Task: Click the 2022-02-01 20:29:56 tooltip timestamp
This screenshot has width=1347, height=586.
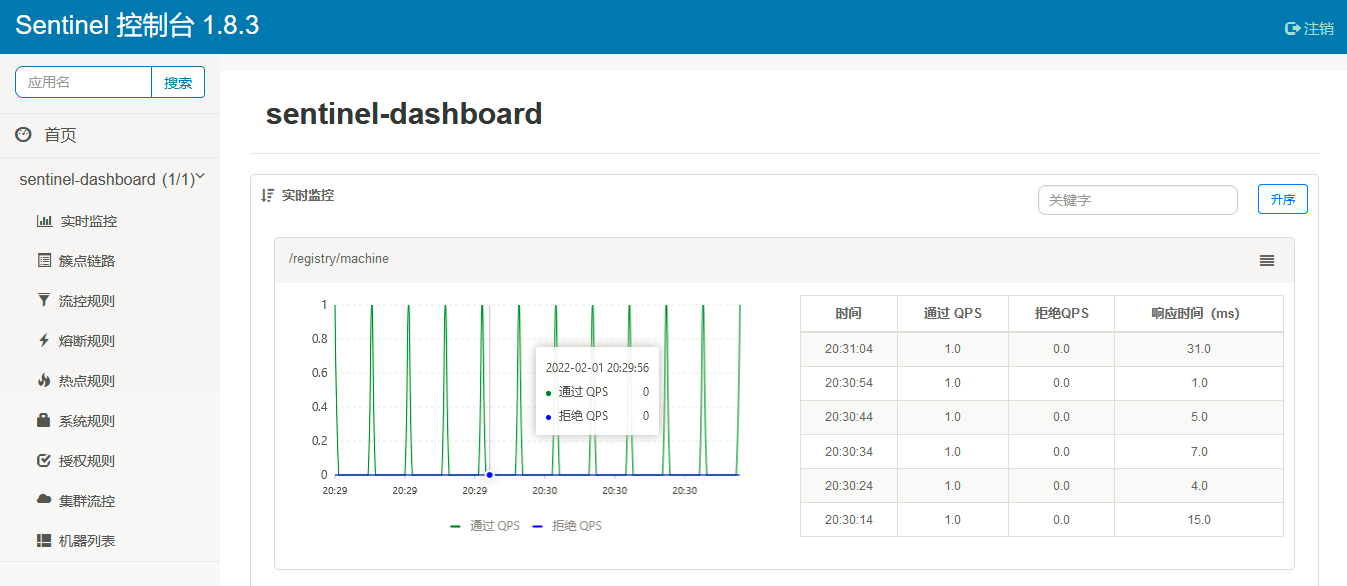Action: 597,369
